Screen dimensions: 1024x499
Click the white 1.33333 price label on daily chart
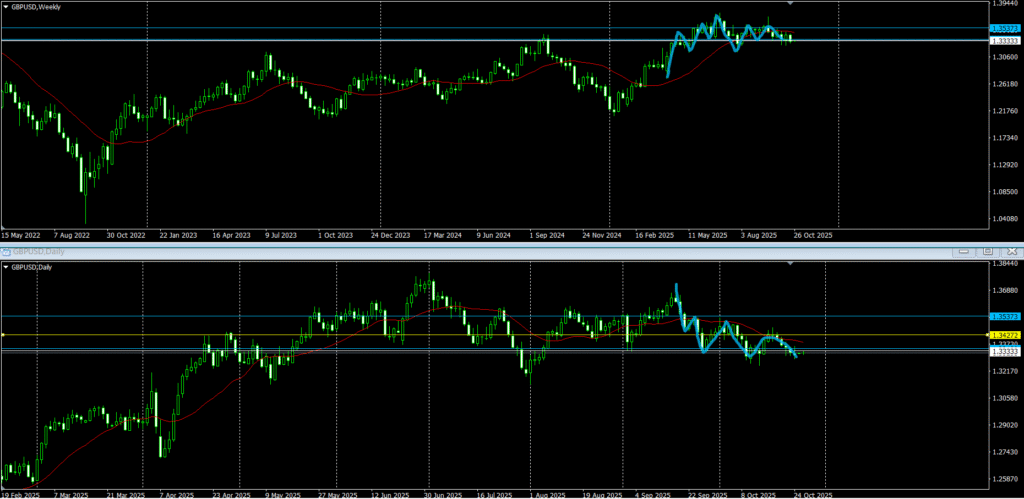tap(1004, 352)
